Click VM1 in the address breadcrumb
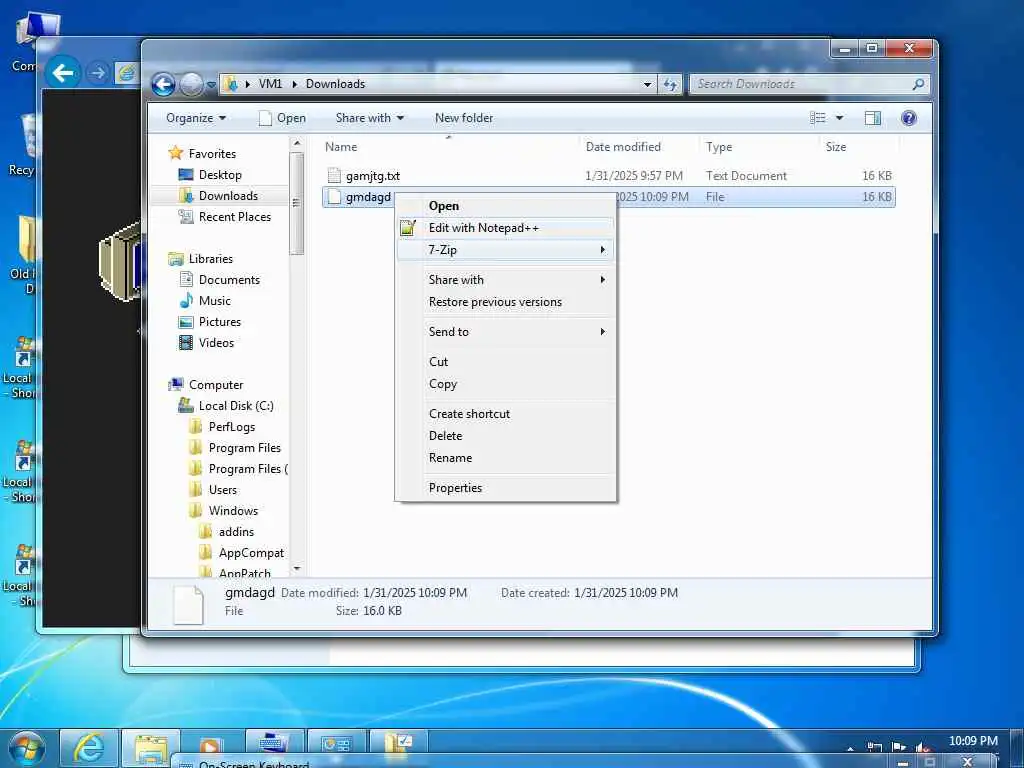 (270, 84)
